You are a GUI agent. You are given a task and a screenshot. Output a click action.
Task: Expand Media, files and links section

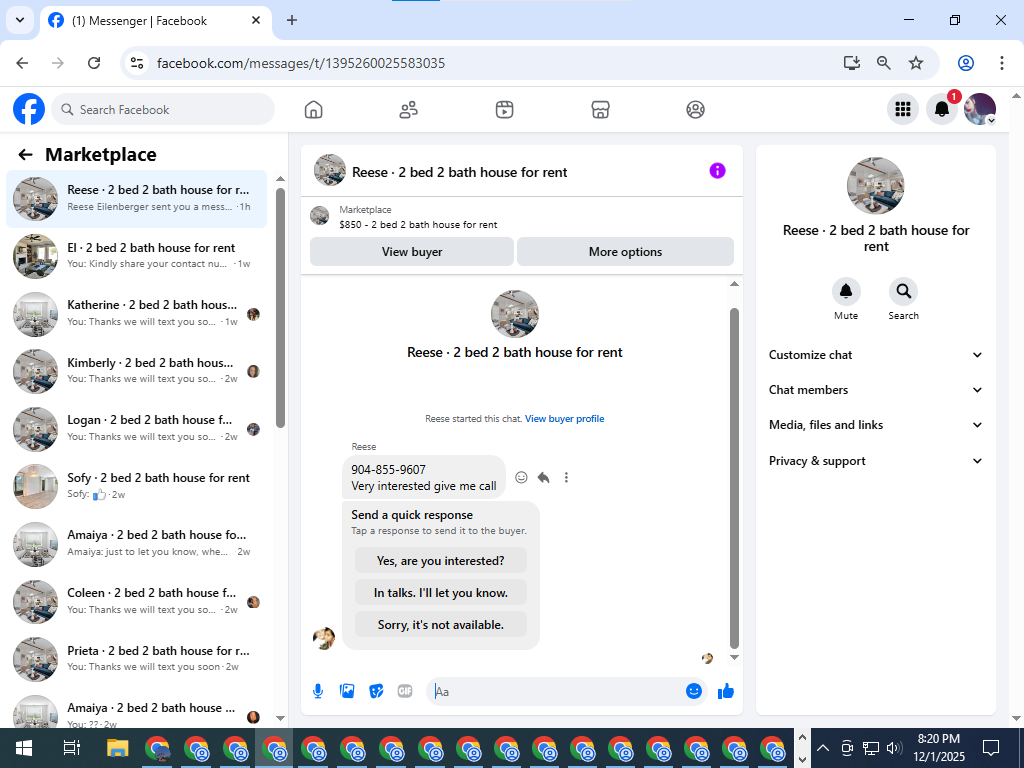(875, 425)
